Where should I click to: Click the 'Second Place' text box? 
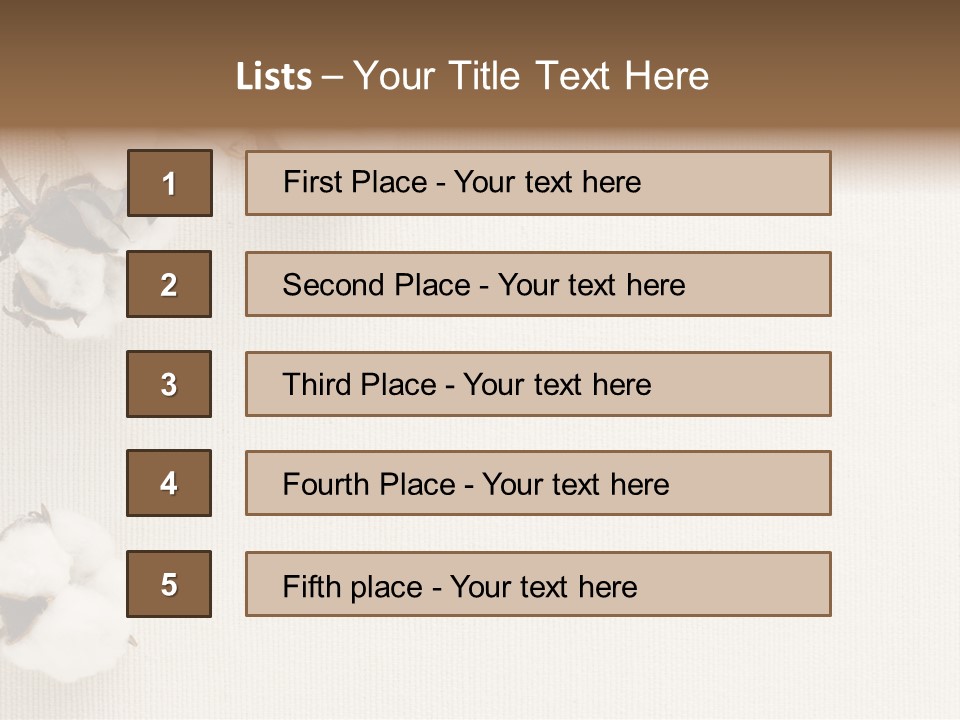(x=538, y=284)
